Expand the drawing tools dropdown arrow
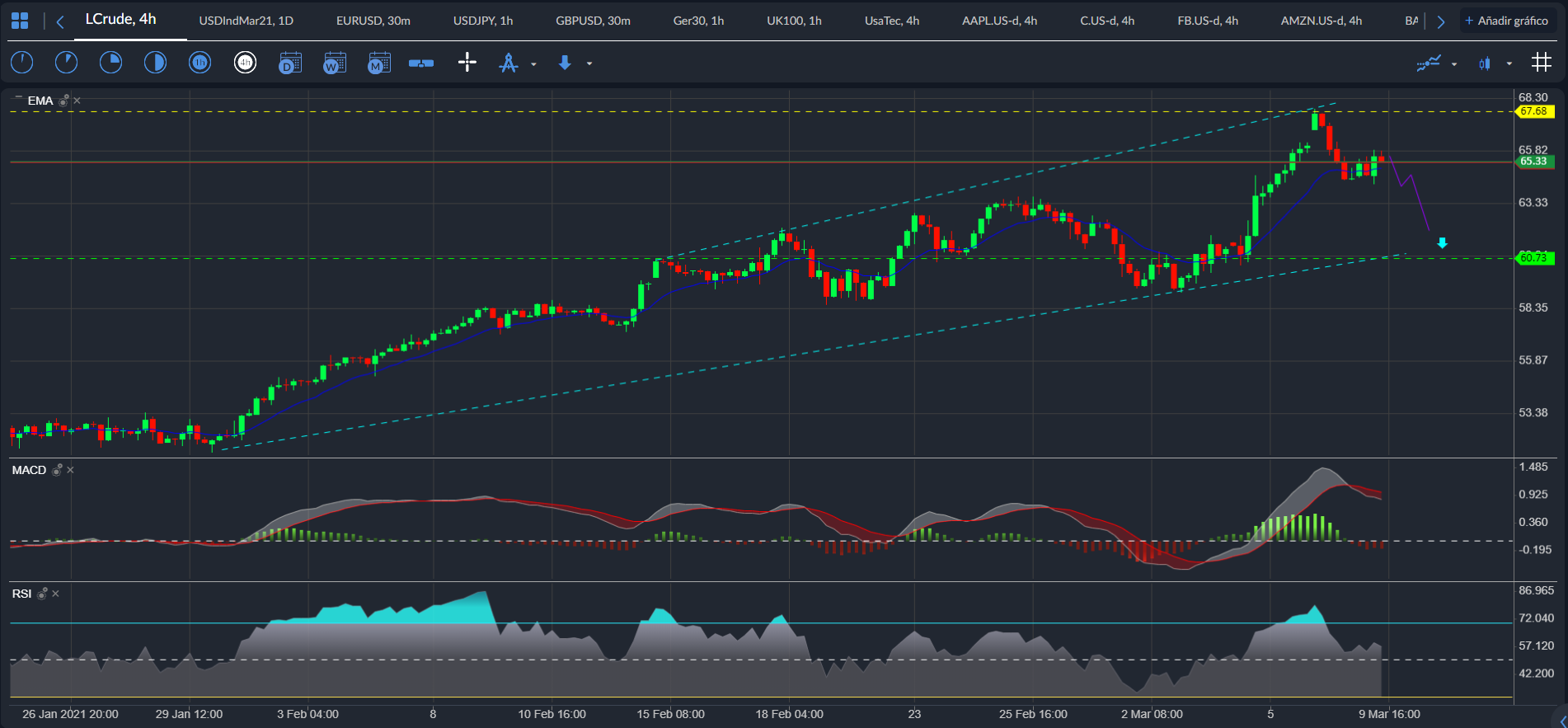The height and width of the screenshot is (728, 1568). click(x=533, y=64)
